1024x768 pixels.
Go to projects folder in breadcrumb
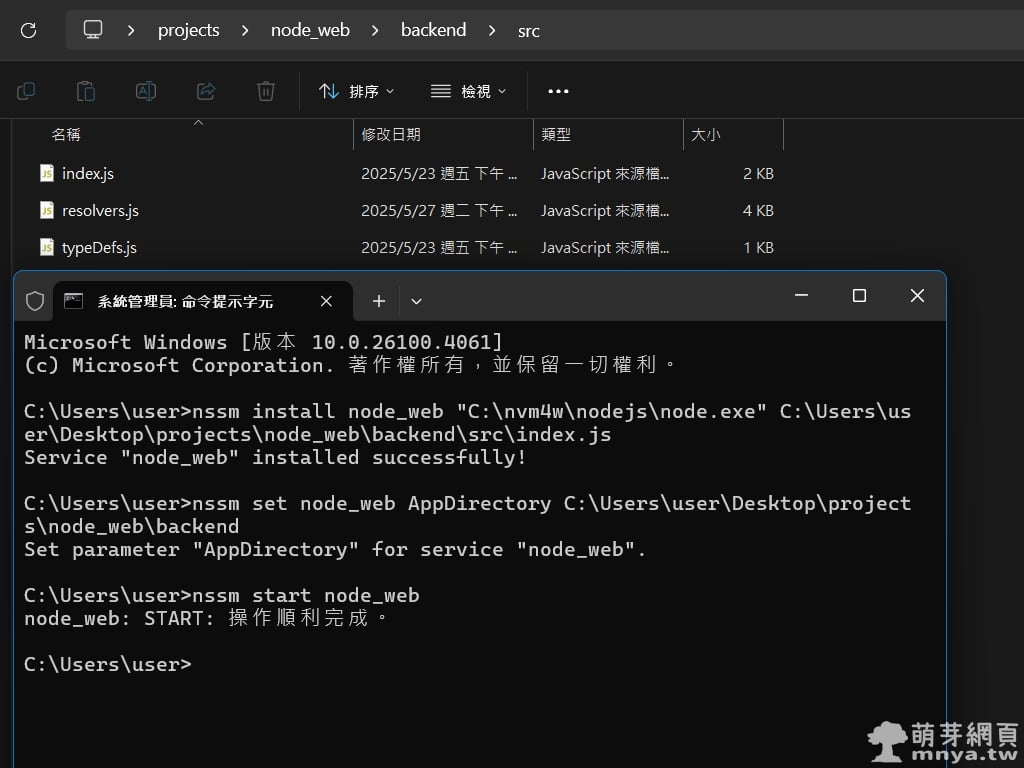coord(188,30)
